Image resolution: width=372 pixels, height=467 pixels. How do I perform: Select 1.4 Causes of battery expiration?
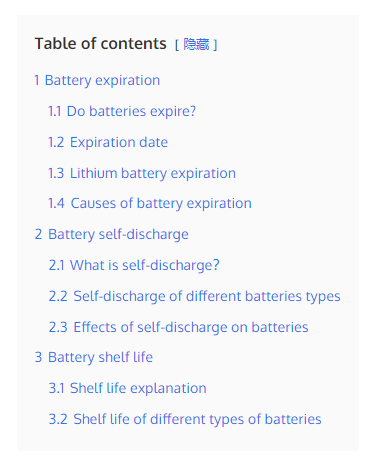[150, 203]
